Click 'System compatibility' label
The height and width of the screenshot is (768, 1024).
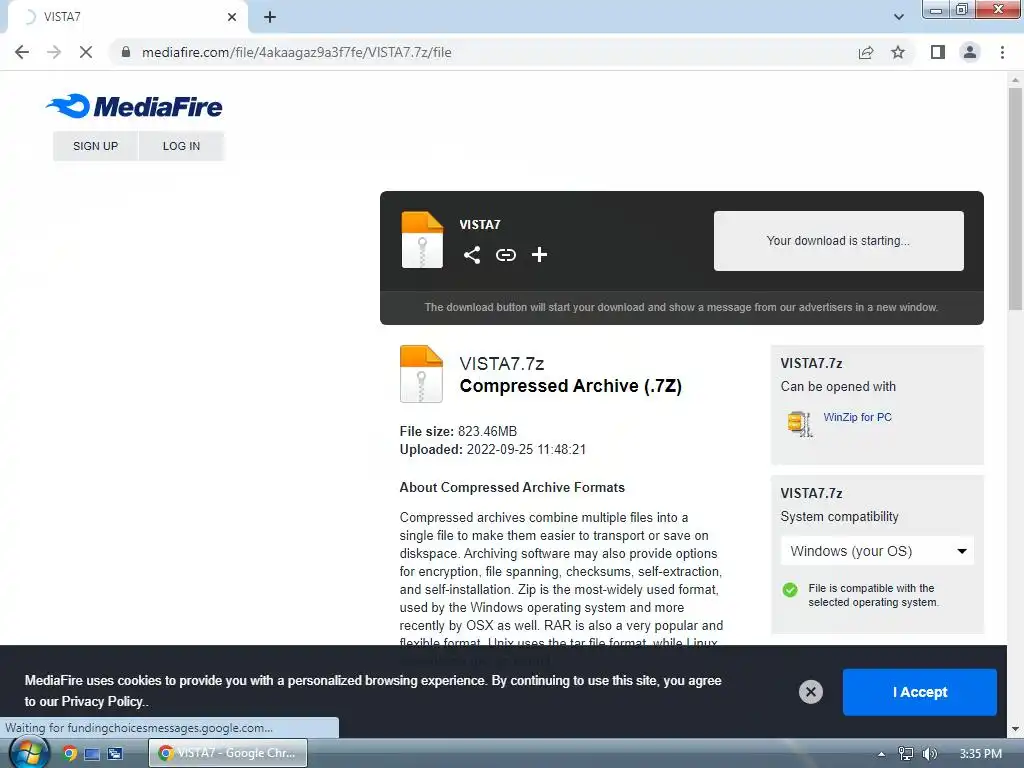pyautogui.click(x=839, y=517)
